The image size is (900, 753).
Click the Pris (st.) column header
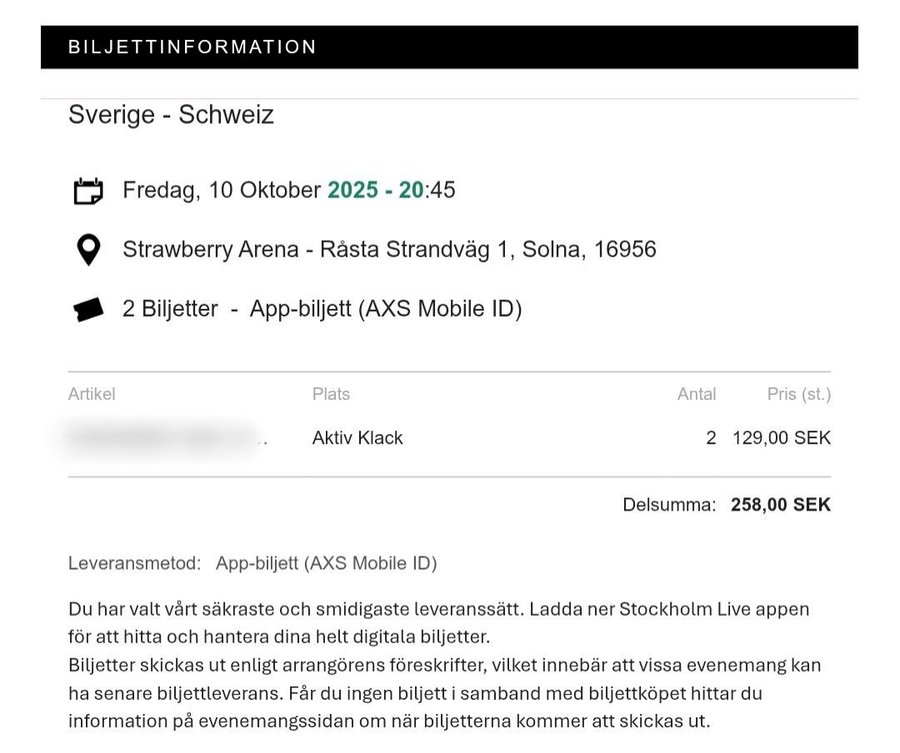click(799, 394)
